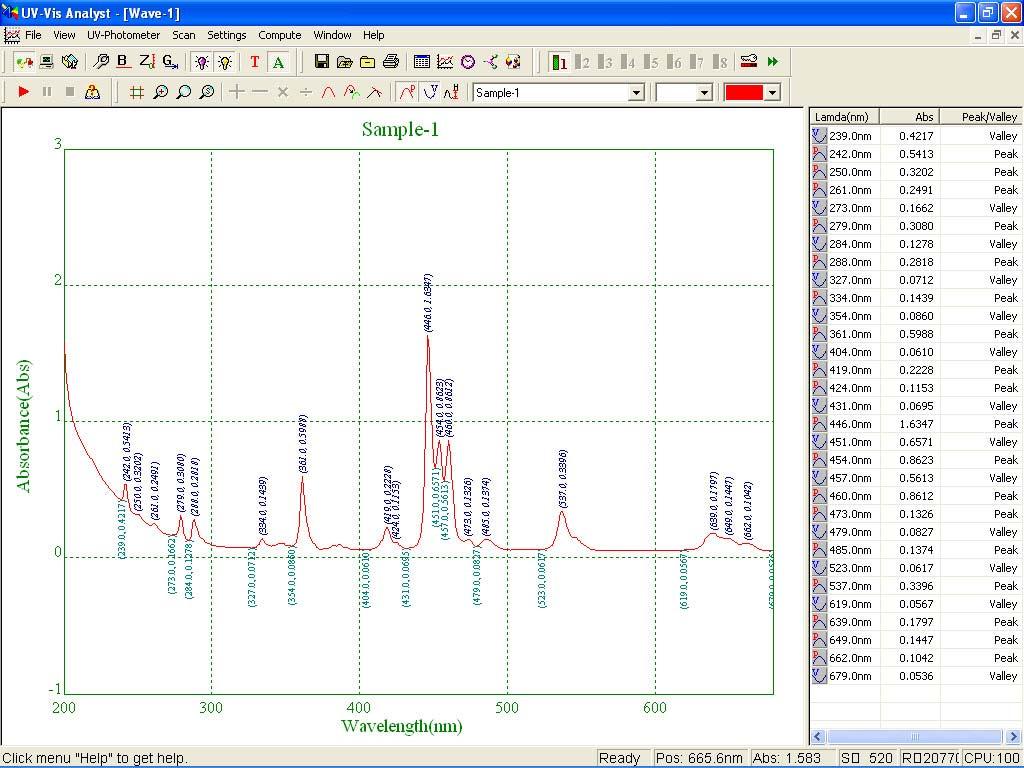Toggle valley marker display button
This screenshot has height=768, width=1024.
pyautogui.click(x=430, y=92)
